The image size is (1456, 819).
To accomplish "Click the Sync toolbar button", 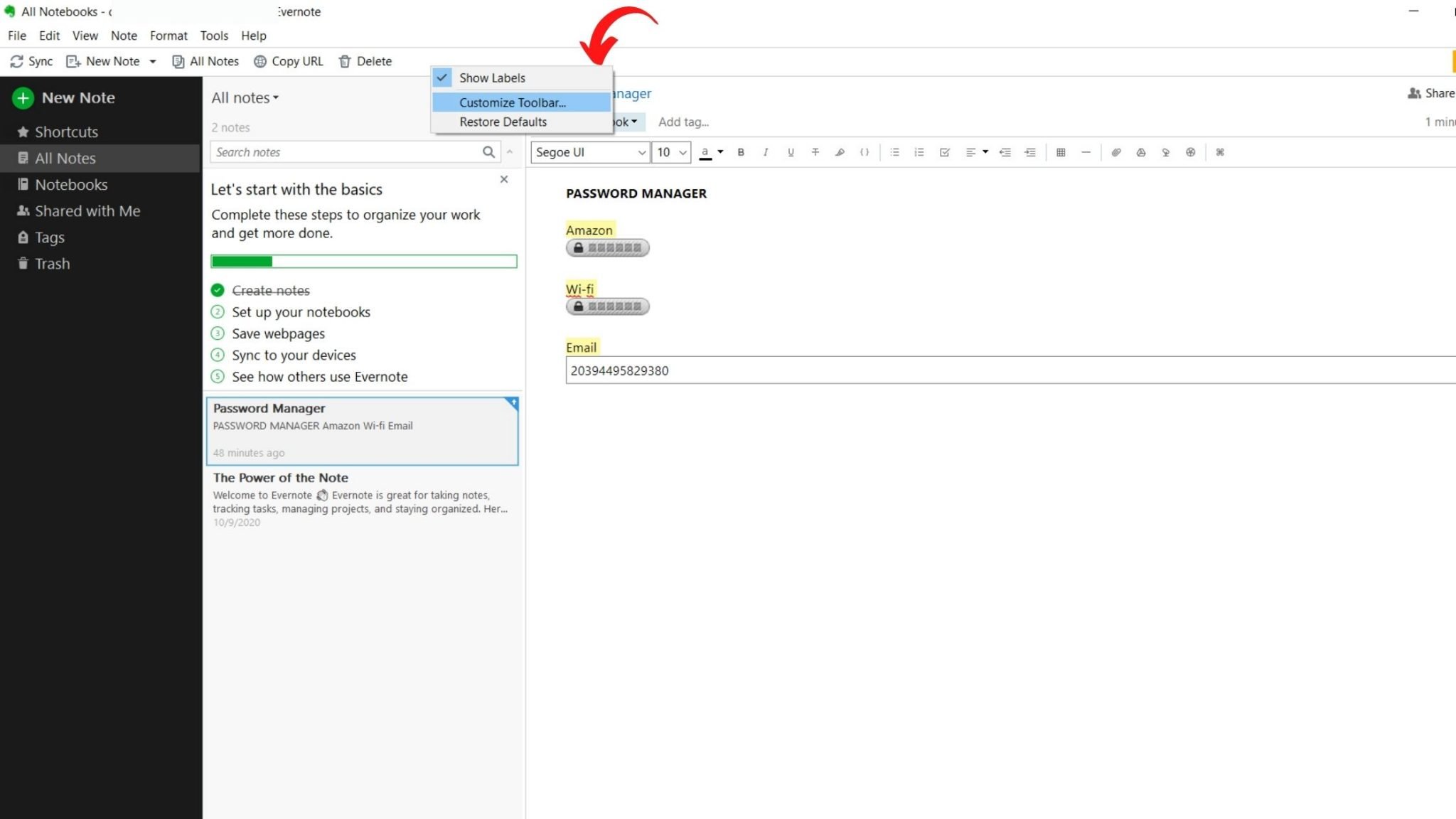I will coord(31,61).
